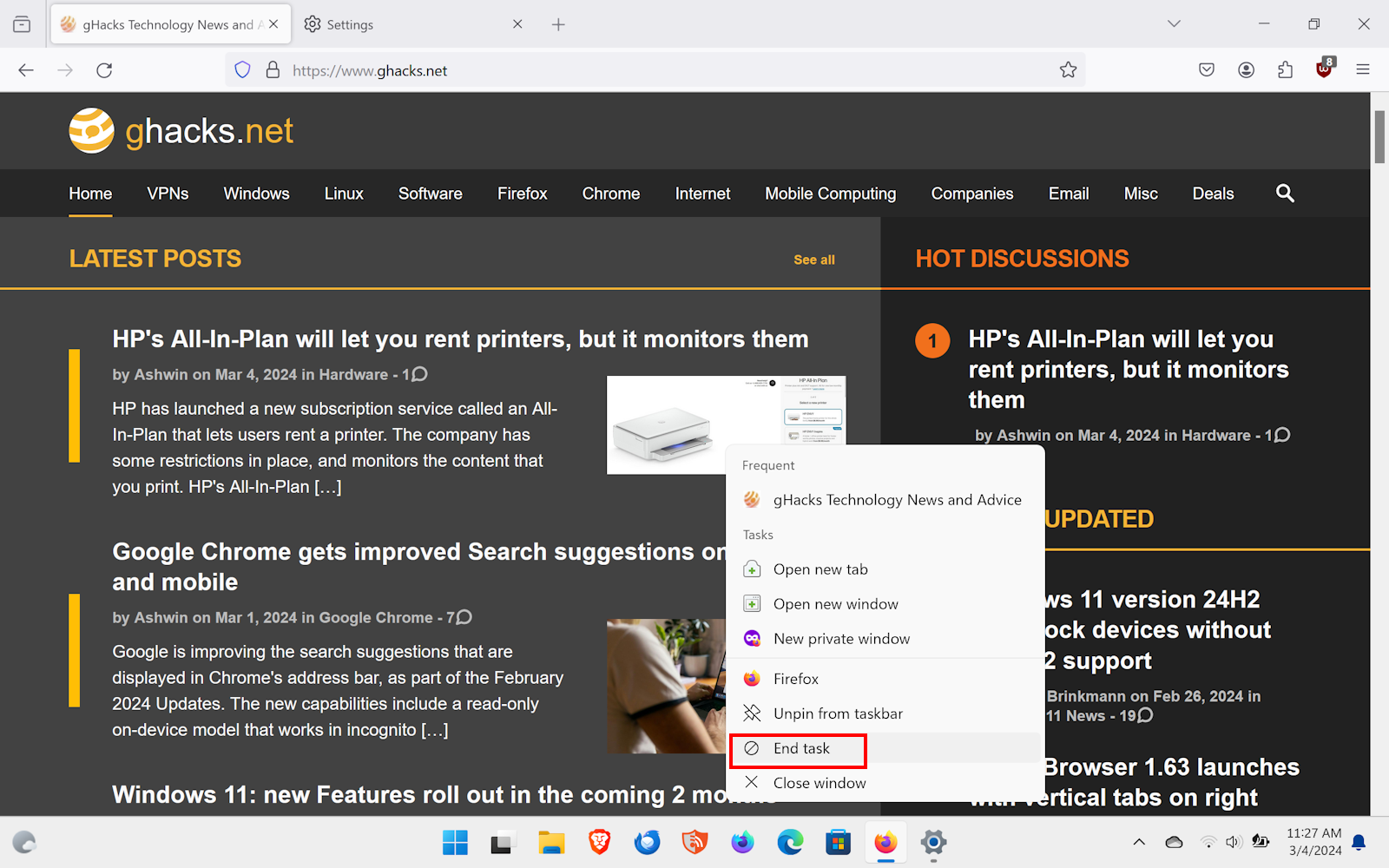This screenshot has height=868, width=1389.
Task: Open the VPNs navigation link
Action: coord(168,194)
